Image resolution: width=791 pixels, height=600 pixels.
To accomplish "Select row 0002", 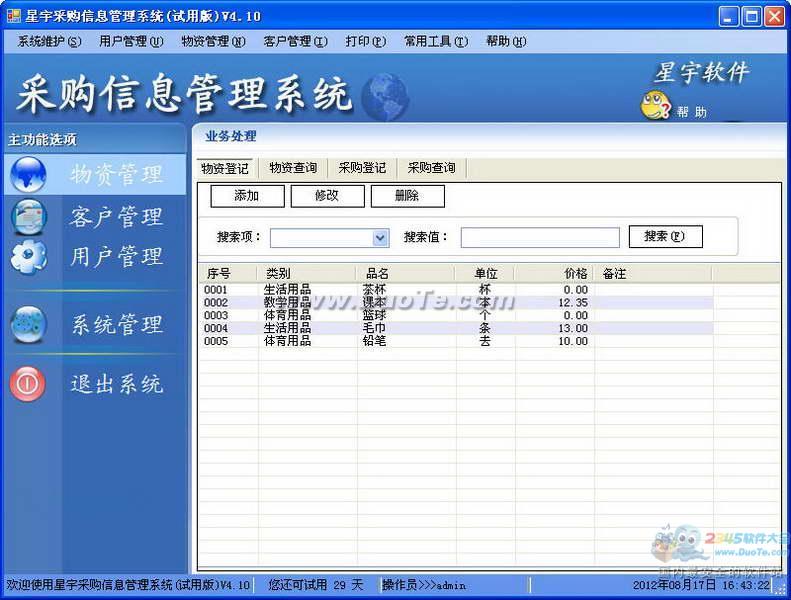I will tap(456, 302).
